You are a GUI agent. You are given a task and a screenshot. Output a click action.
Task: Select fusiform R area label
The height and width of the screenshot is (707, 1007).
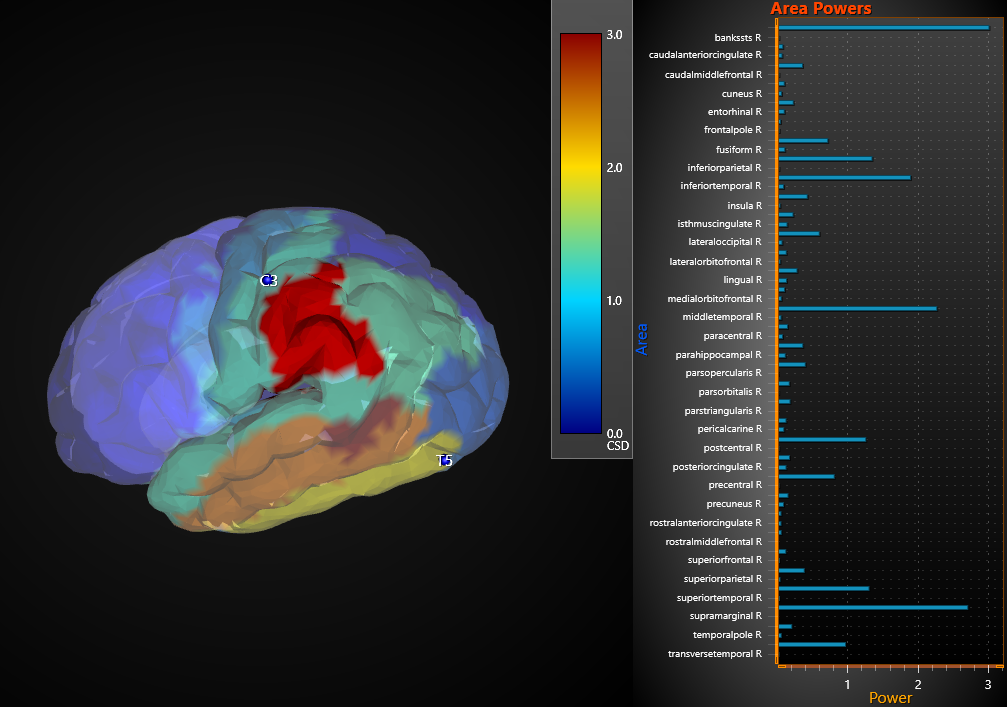(x=739, y=150)
